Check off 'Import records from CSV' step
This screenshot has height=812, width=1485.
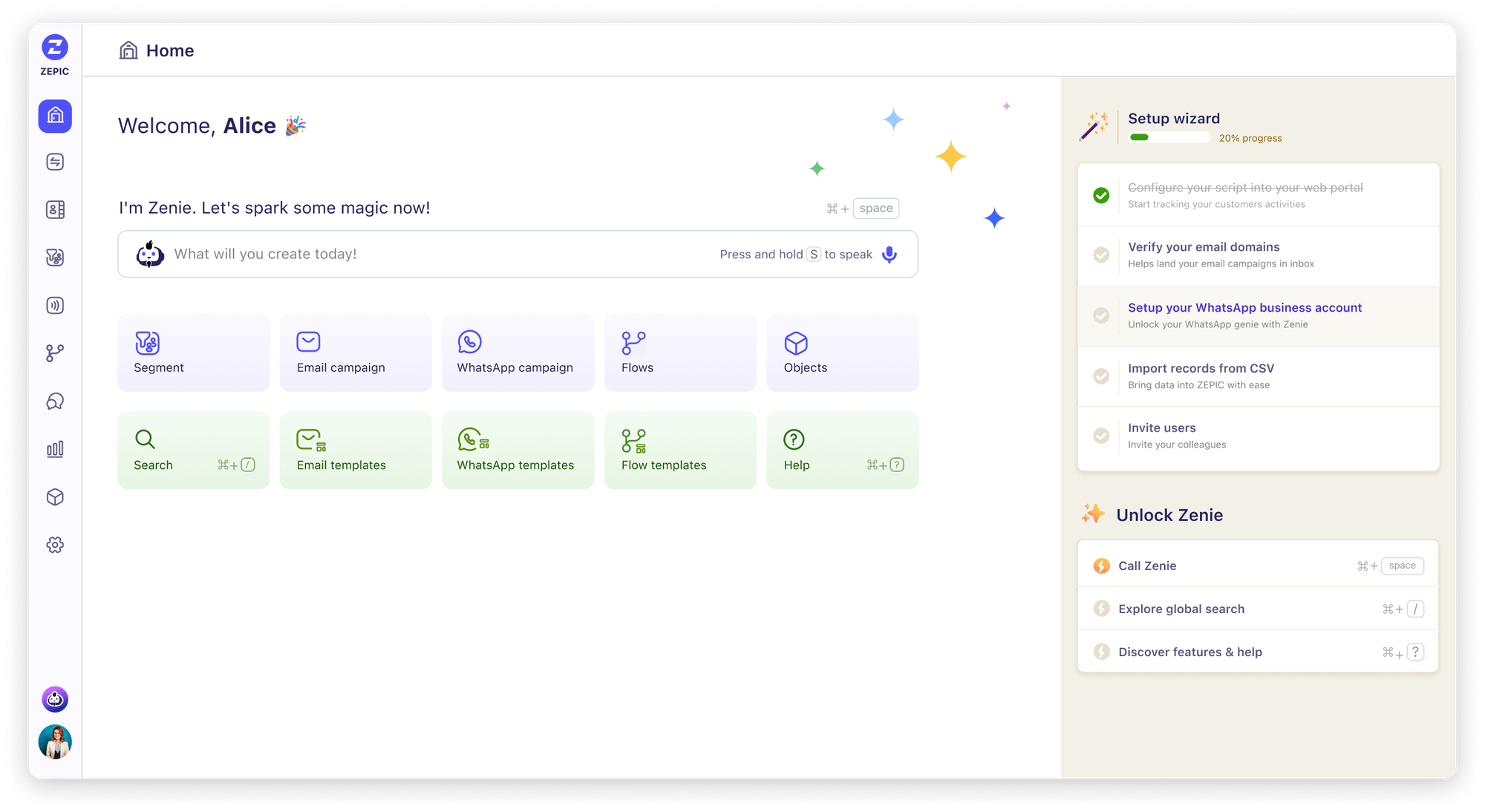point(1100,376)
